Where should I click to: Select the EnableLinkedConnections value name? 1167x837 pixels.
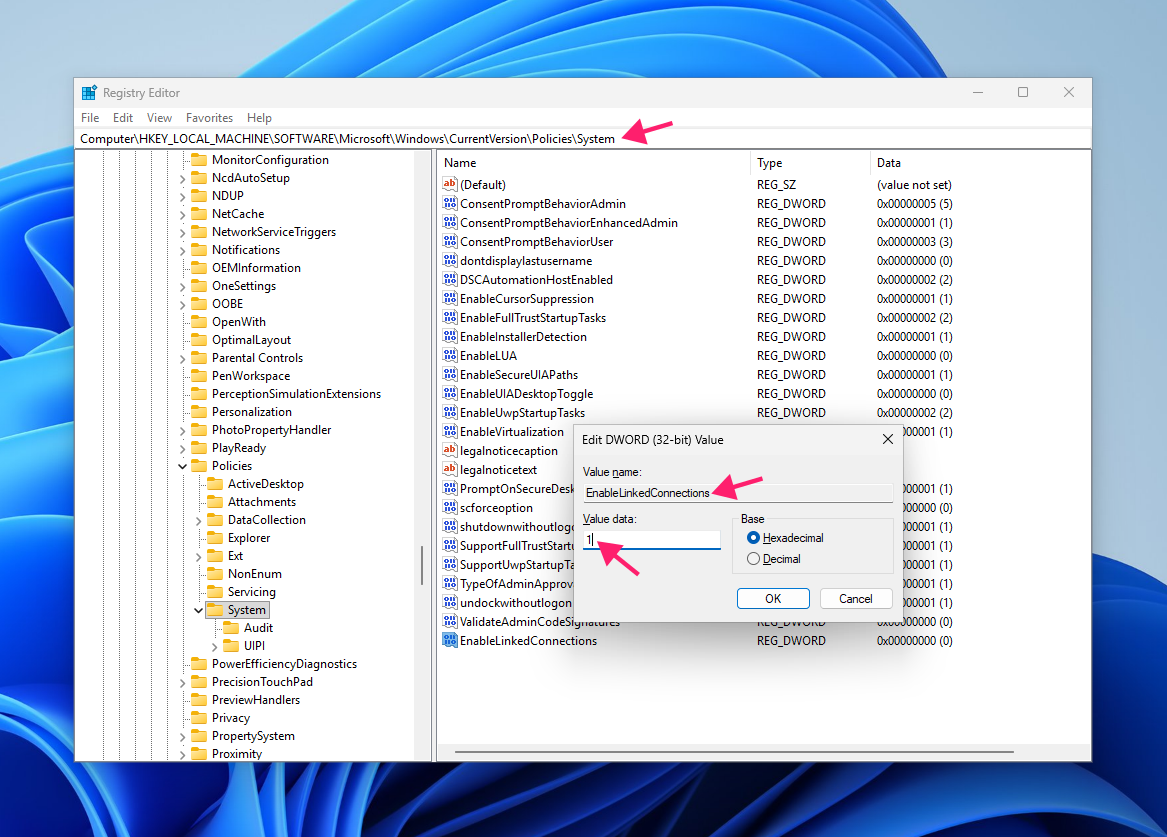click(528, 641)
